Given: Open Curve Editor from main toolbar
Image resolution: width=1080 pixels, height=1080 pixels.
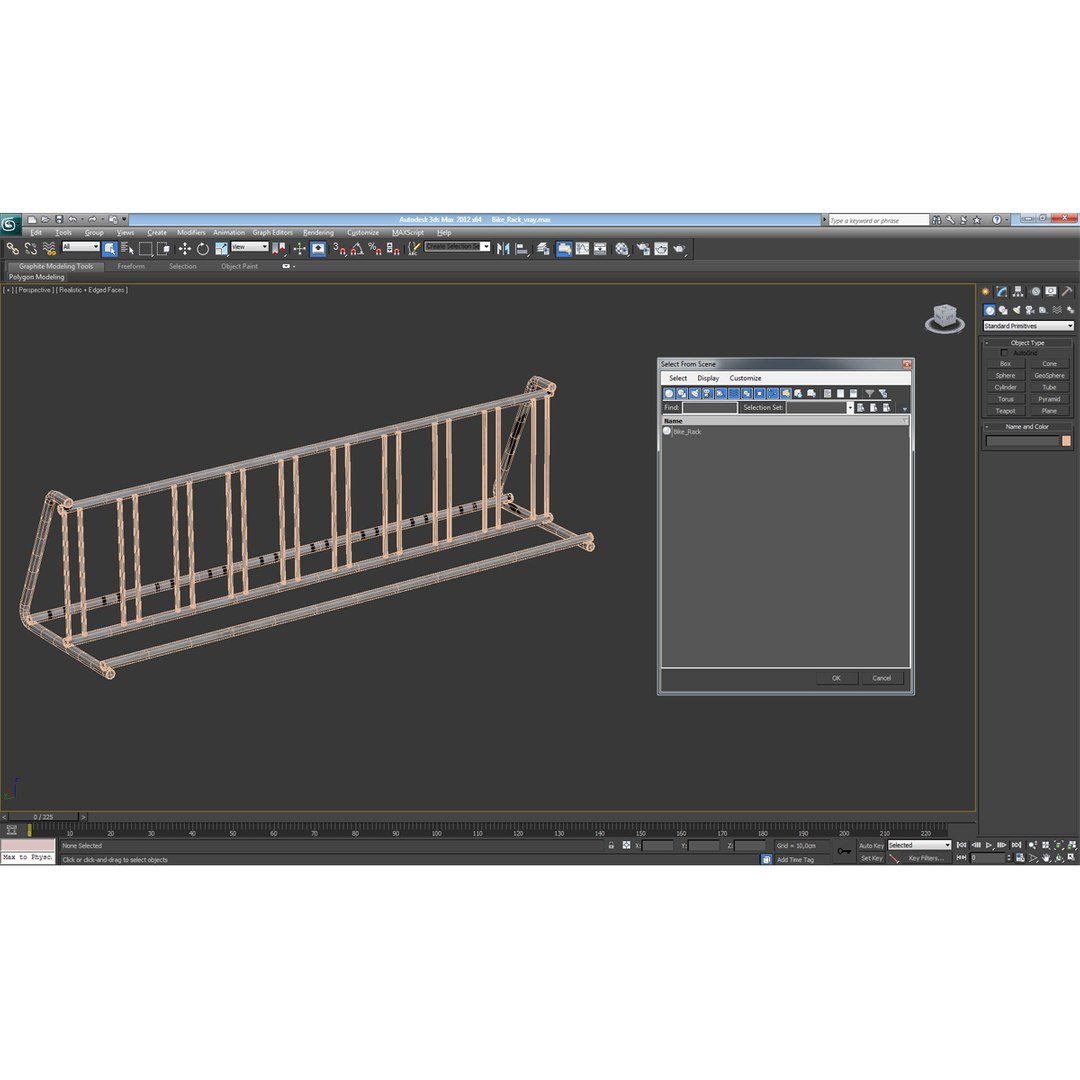Looking at the screenshot, I should point(583,249).
